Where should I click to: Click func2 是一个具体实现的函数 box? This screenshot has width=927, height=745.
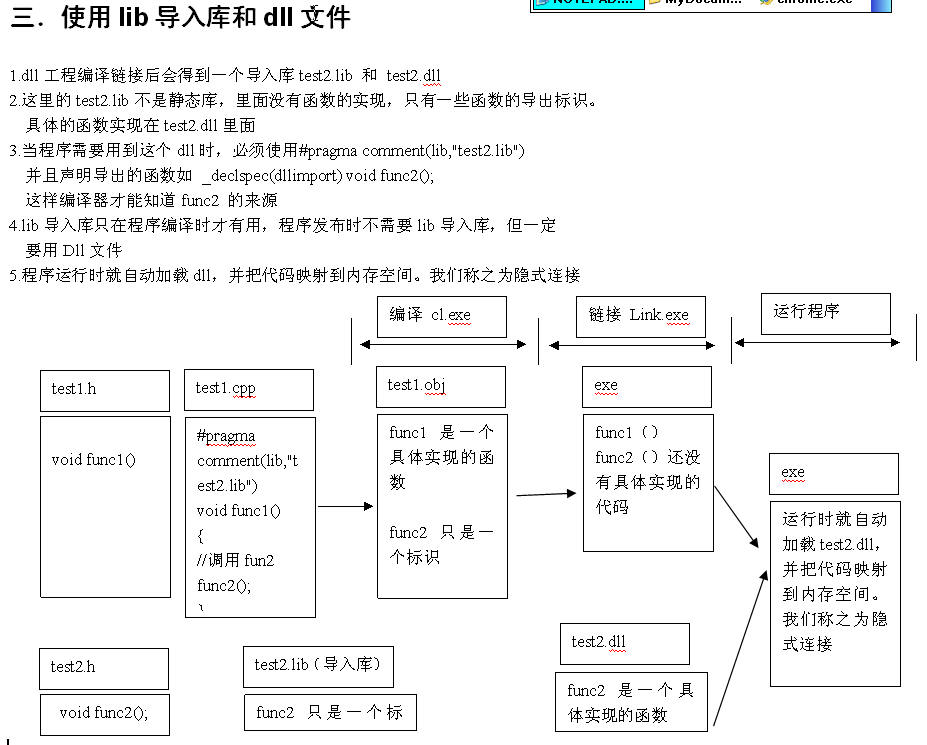click(631, 702)
